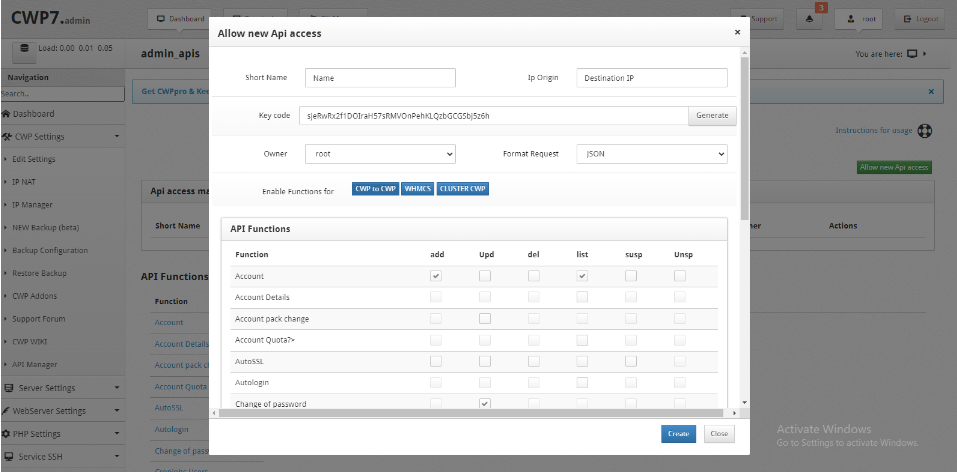Click the Dashboard button in top bar
This screenshot has height=472, width=957.
180,19
